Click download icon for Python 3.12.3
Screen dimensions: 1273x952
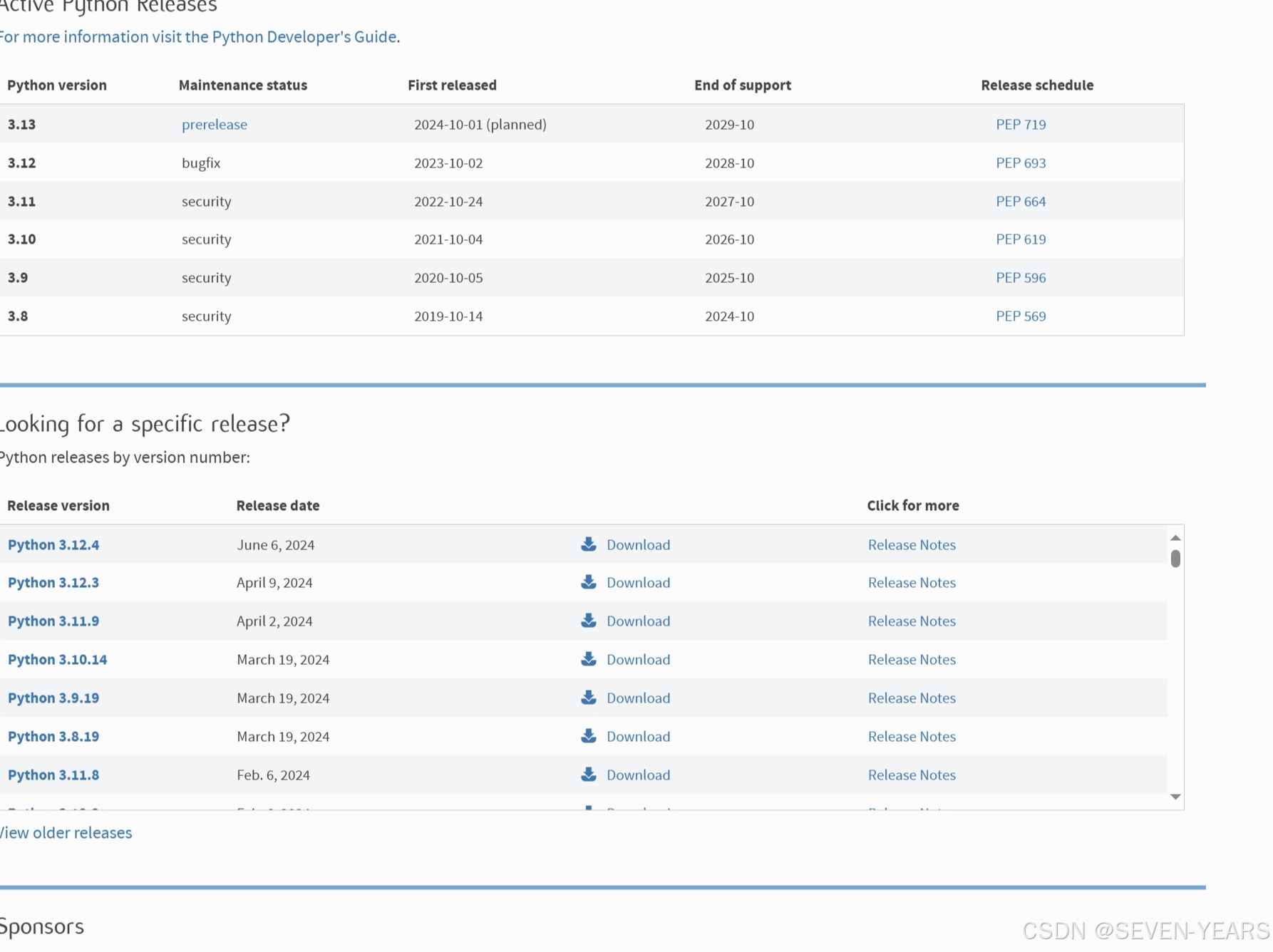click(x=589, y=582)
